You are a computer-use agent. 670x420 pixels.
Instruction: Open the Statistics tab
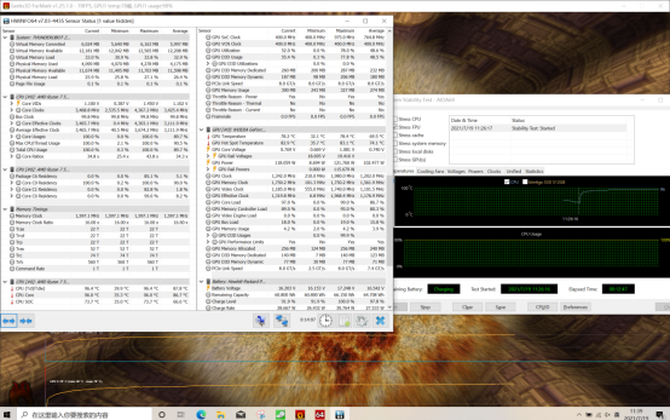coord(534,171)
